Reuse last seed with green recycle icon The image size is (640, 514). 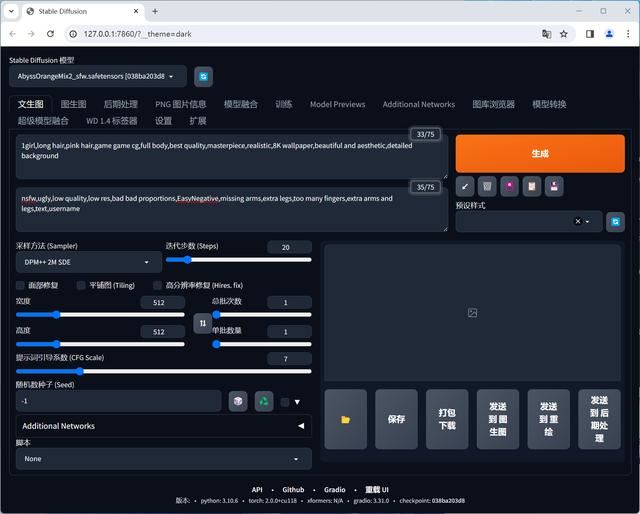click(x=264, y=401)
